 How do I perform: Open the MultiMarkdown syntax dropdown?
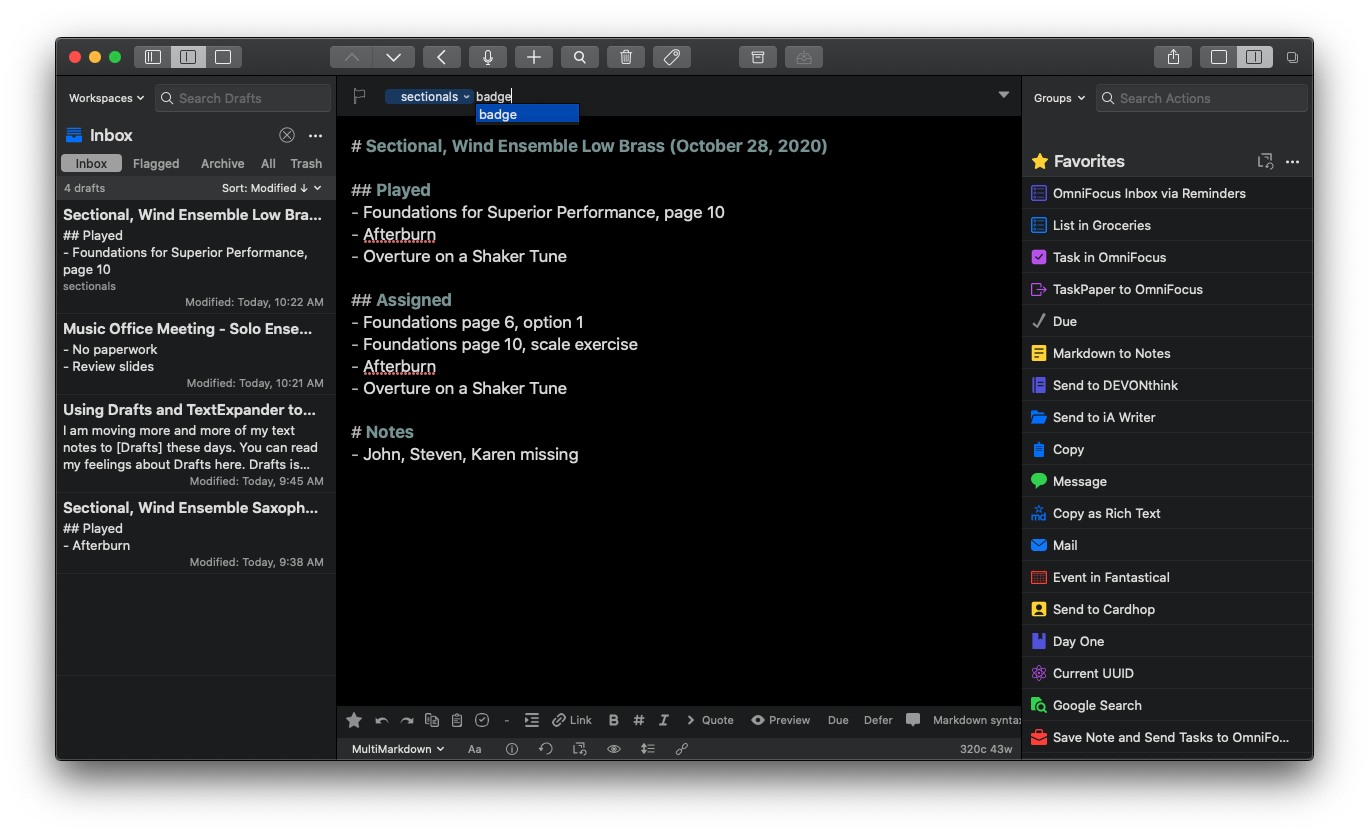click(x=398, y=749)
